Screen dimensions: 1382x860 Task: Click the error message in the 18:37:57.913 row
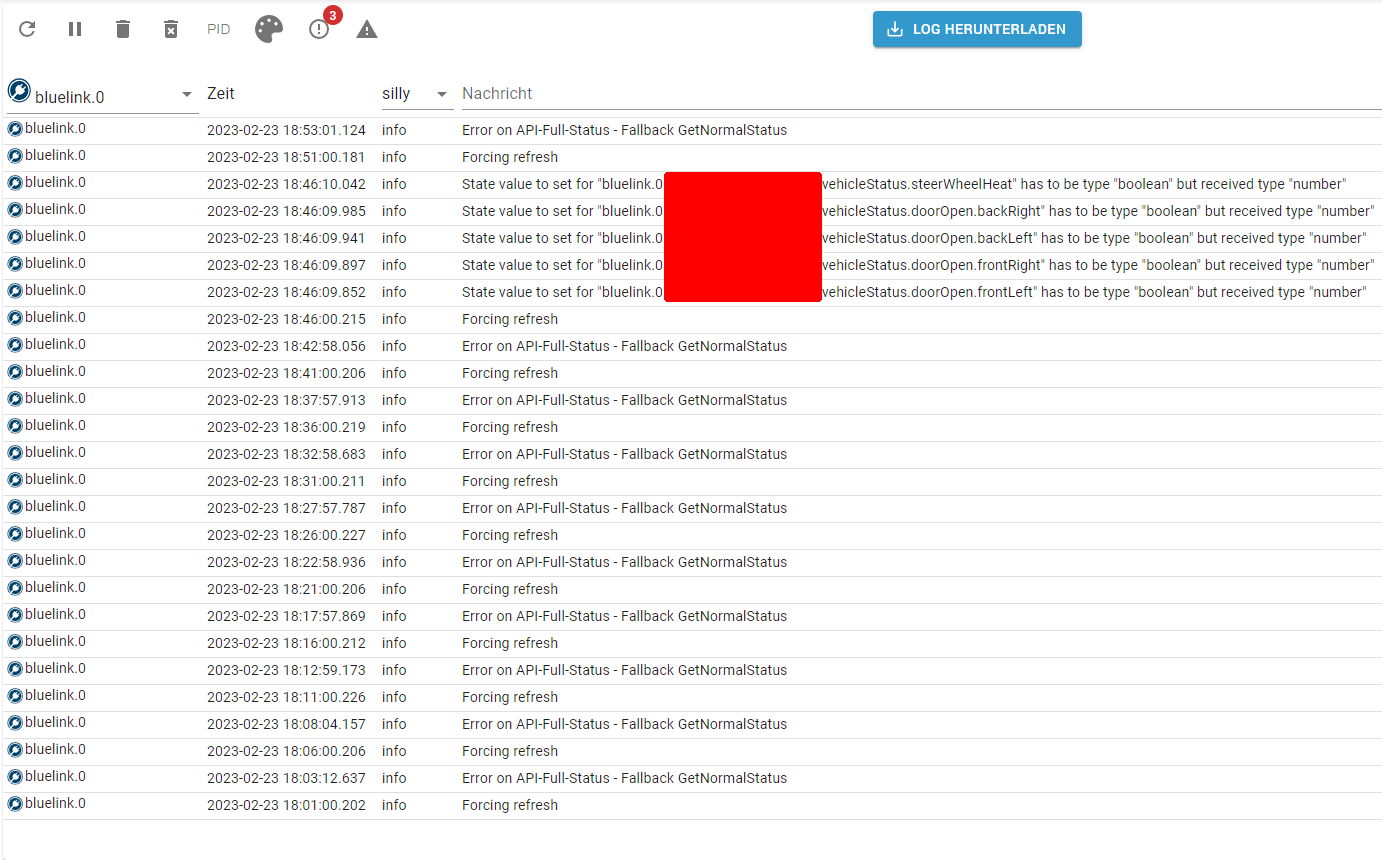point(624,400)
